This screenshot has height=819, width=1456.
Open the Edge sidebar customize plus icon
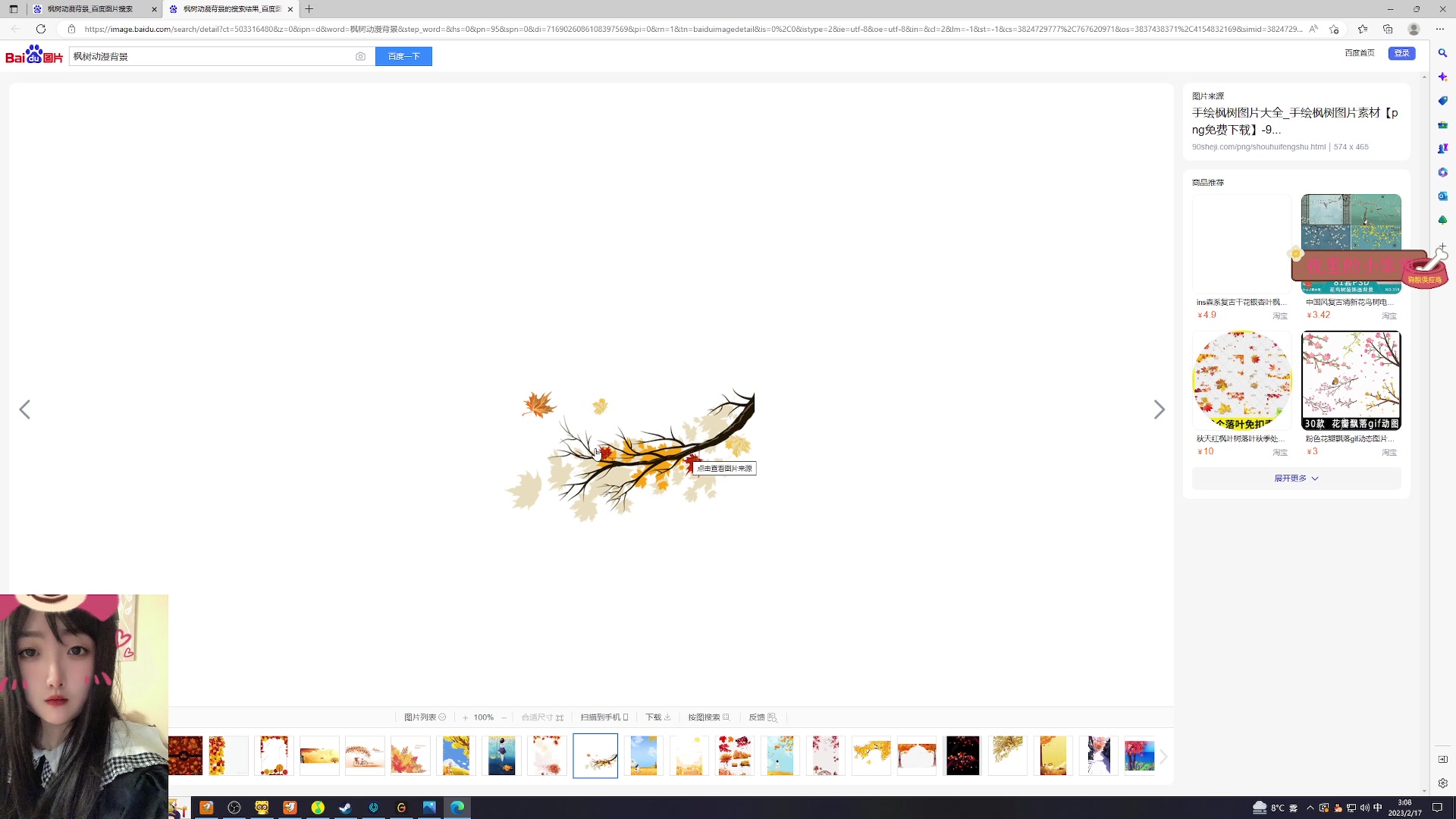pyautogui.click(x=1442, y=246)
